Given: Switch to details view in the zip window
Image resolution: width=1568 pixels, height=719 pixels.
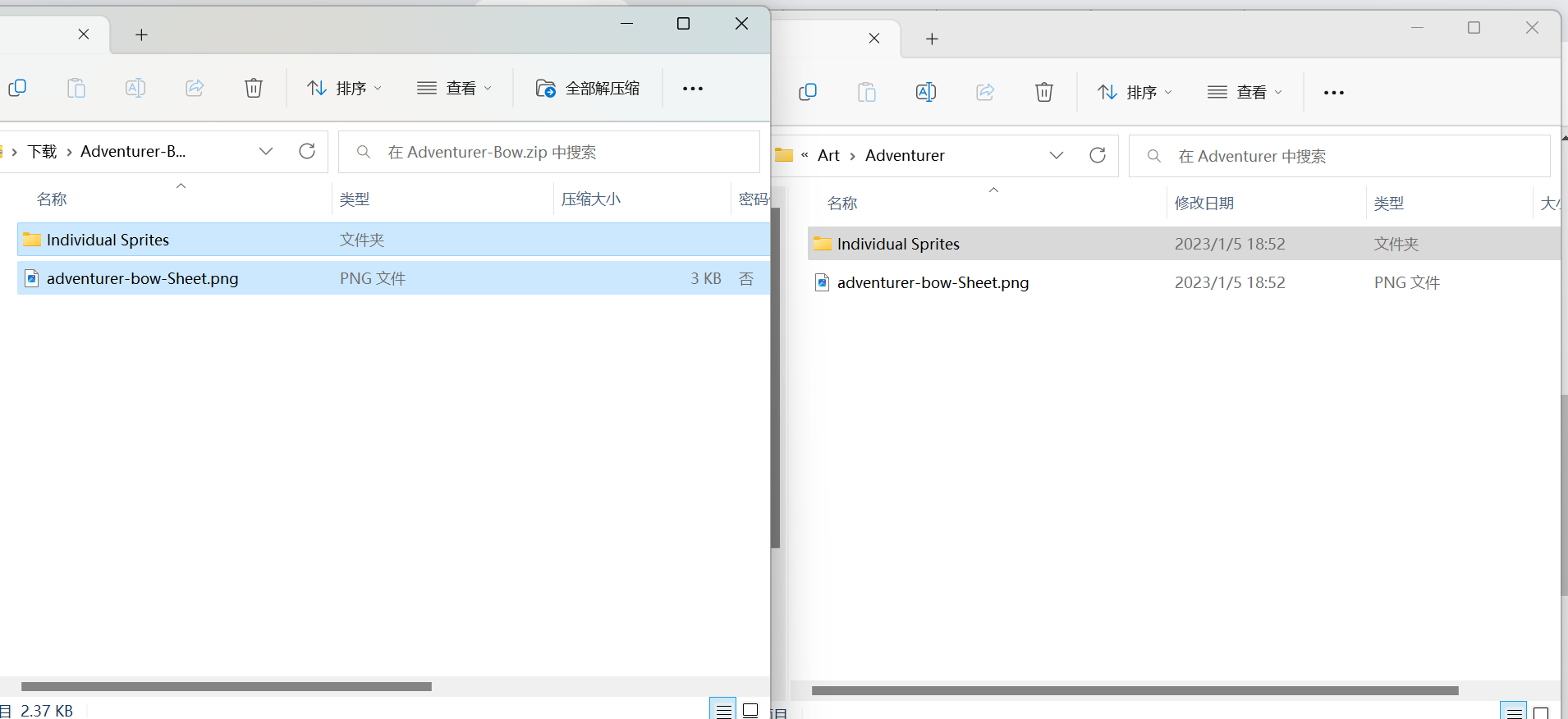Looking at the screenshot, I should 723,711.
